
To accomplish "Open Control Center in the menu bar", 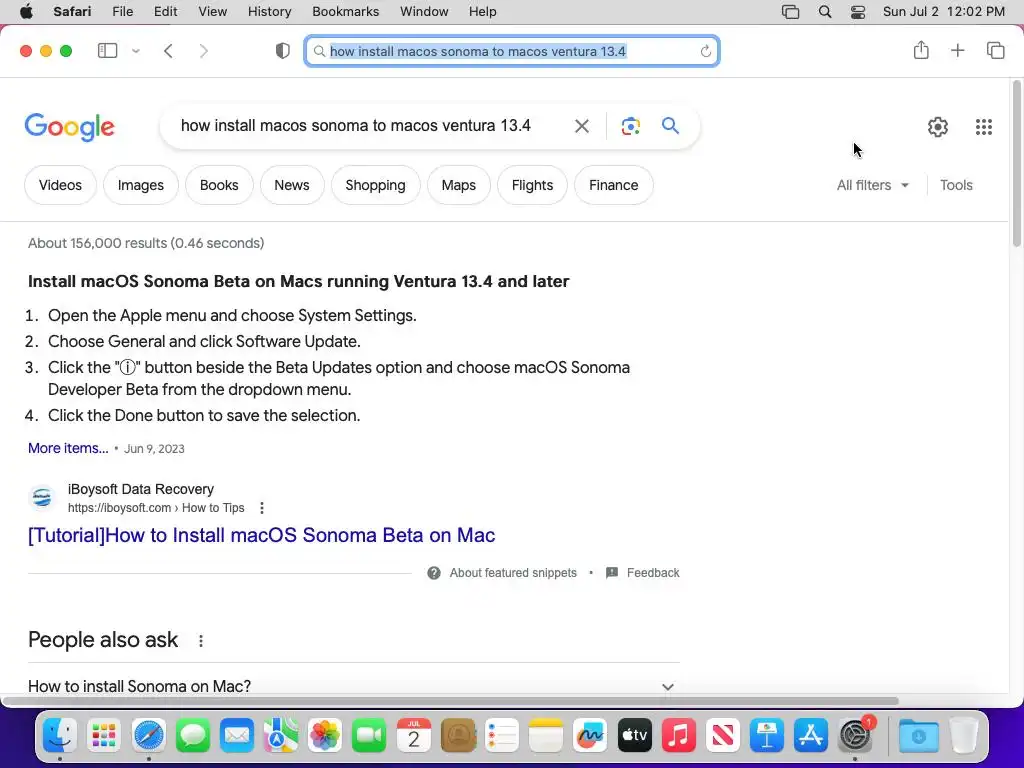I will click(857, 12).
